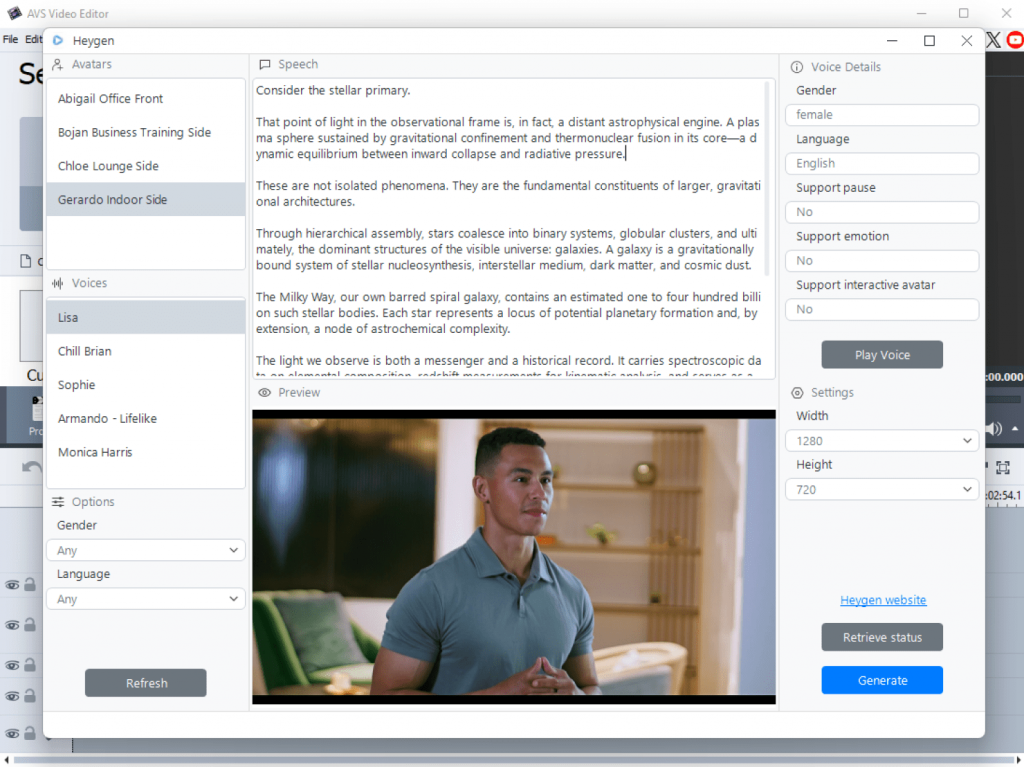This screenshot has height=767, width=1024.
Task: Click the voice Language field showing English
Action: pyautogui.click(x=882, y=163)
